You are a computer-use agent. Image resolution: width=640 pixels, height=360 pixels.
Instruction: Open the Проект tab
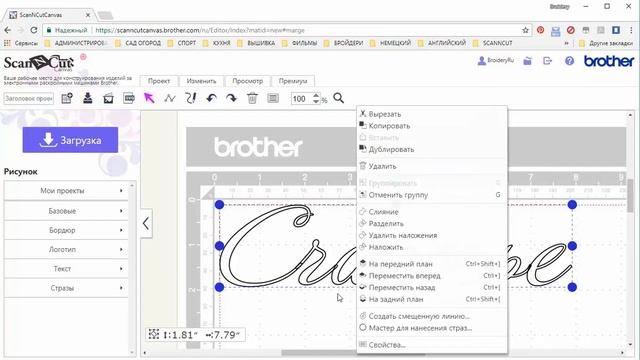coord(159,81)
